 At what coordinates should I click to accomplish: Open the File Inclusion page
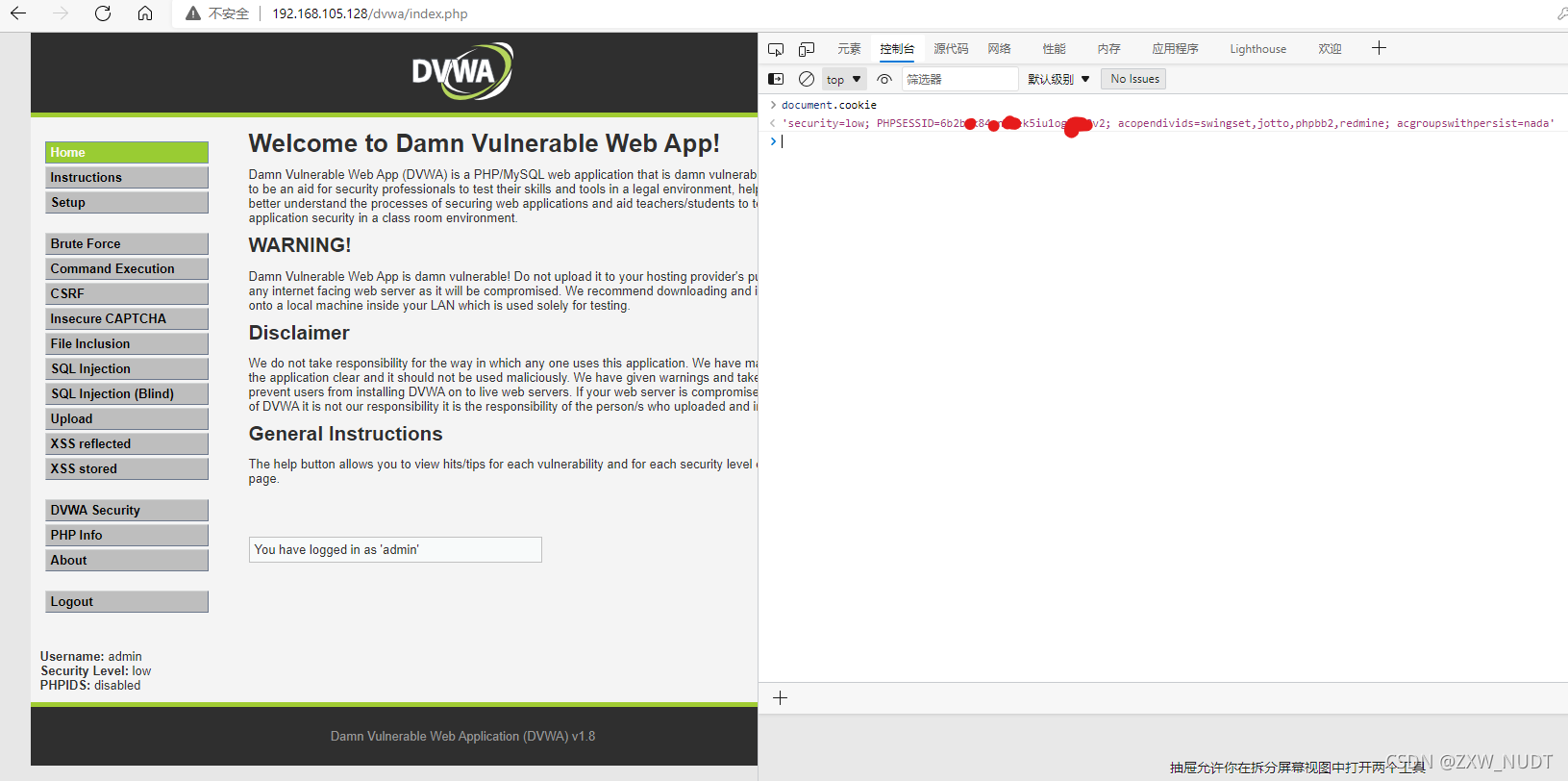coord(127,343)
